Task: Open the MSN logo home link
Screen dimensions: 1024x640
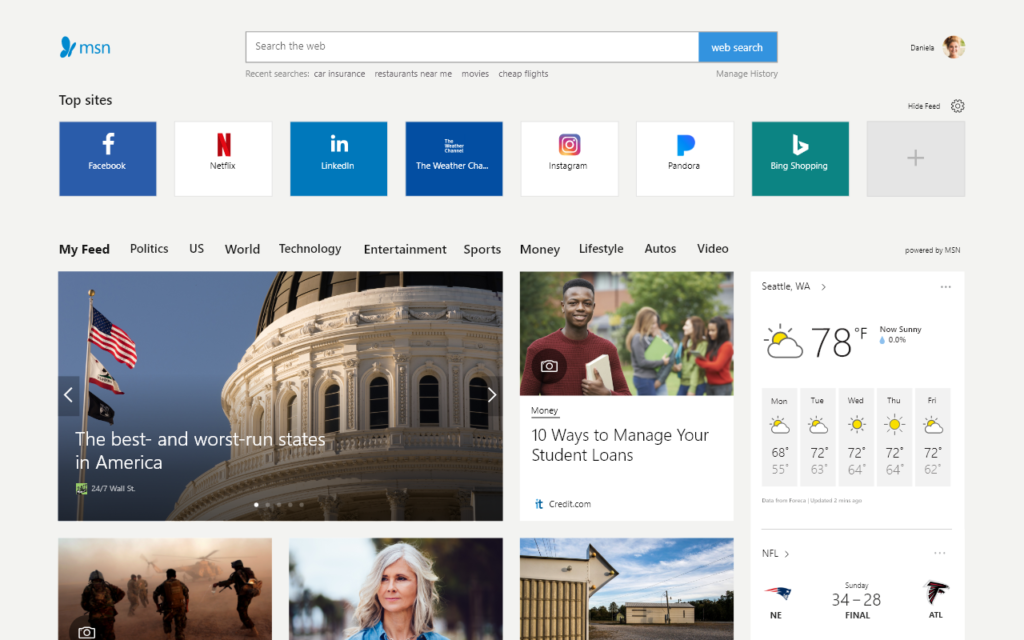Action: click(x=85, y=47)
